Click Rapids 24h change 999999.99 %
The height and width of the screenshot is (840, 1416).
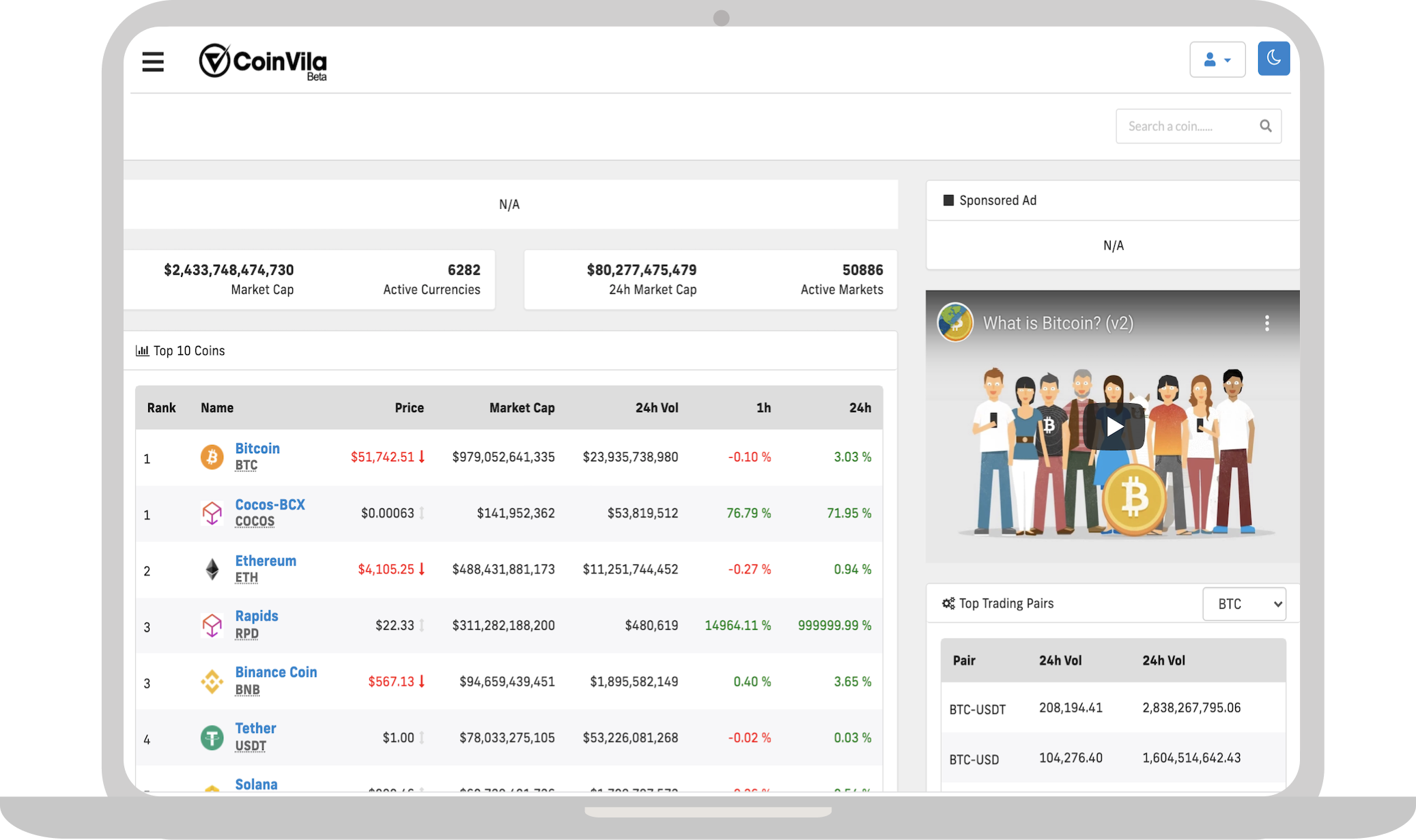tap(834, 626)
